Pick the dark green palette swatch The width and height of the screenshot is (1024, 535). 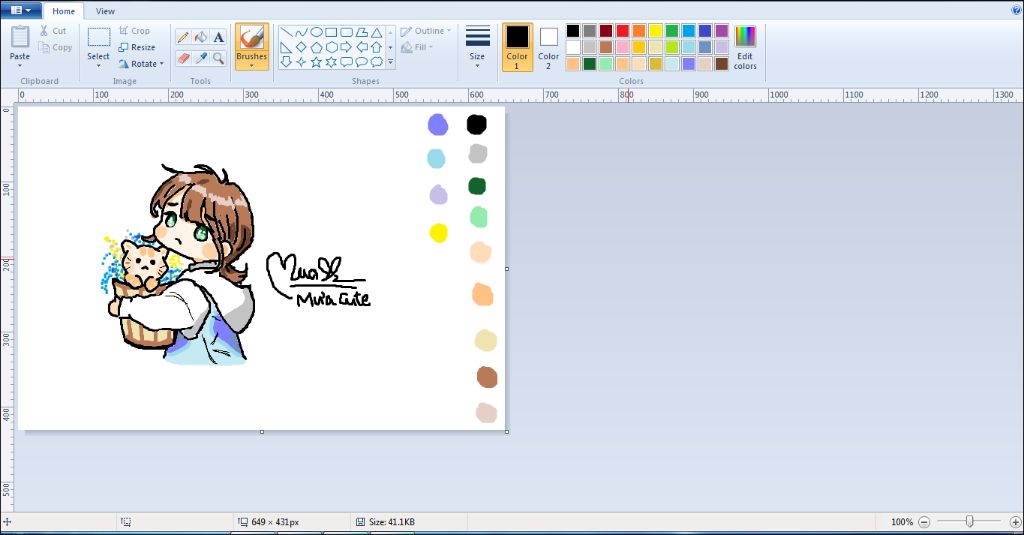pos(590,63)
